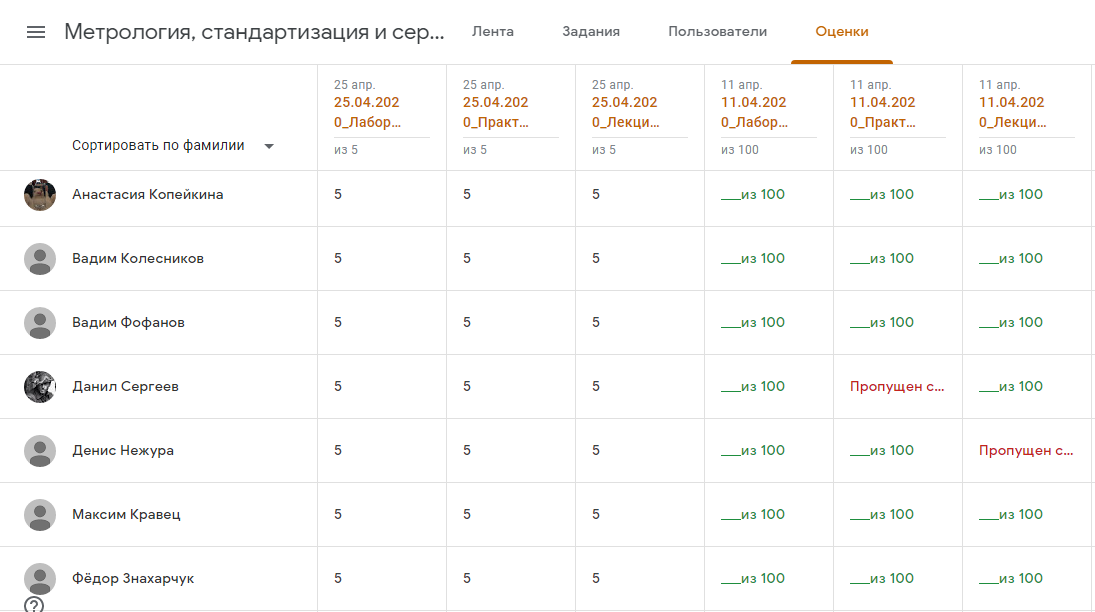Viewport: 1095px width, 612px height.
Task: Click Данил Сергеев's profile avatar
Action: coord(40,387)
